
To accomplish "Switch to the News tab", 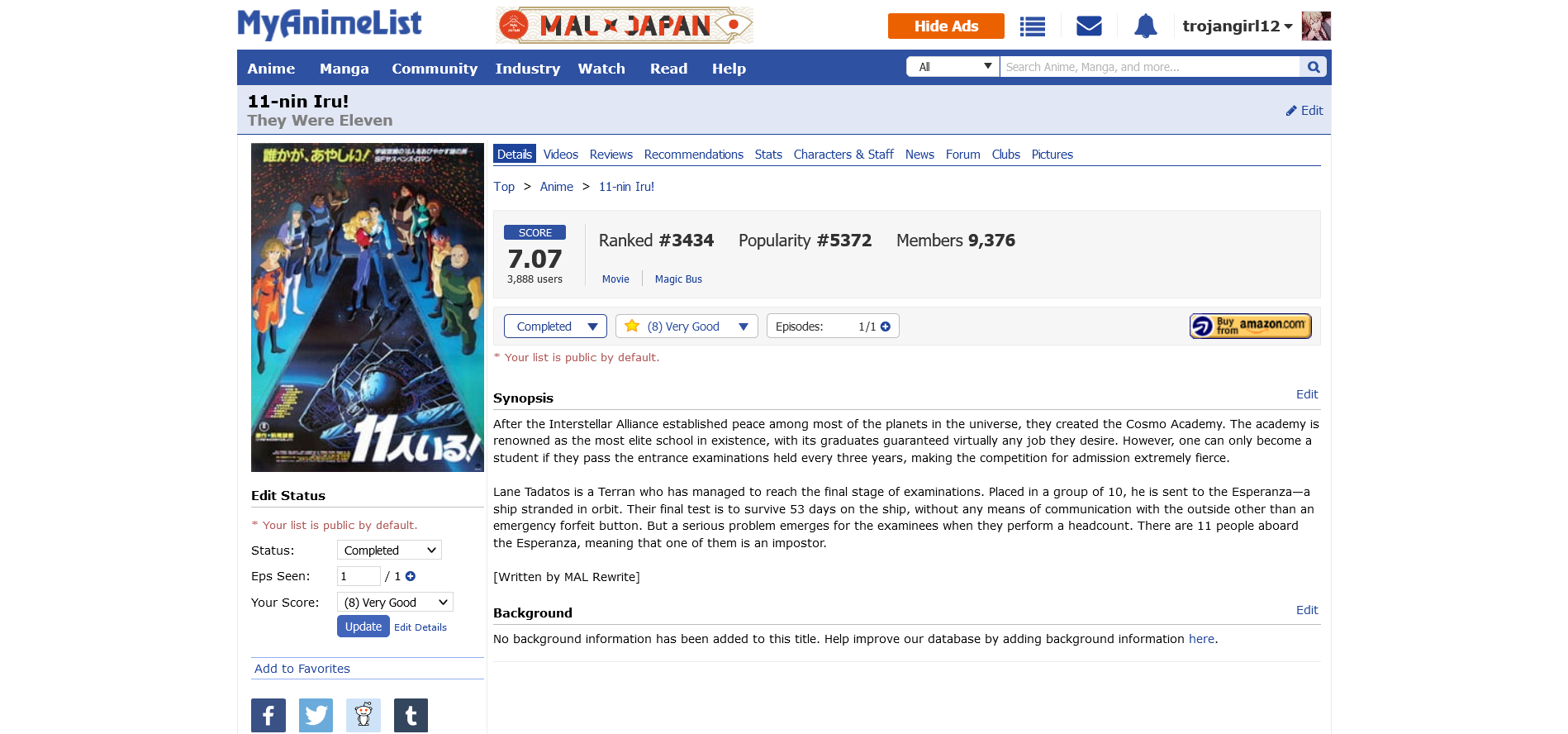I will click(x=919, y=155).
